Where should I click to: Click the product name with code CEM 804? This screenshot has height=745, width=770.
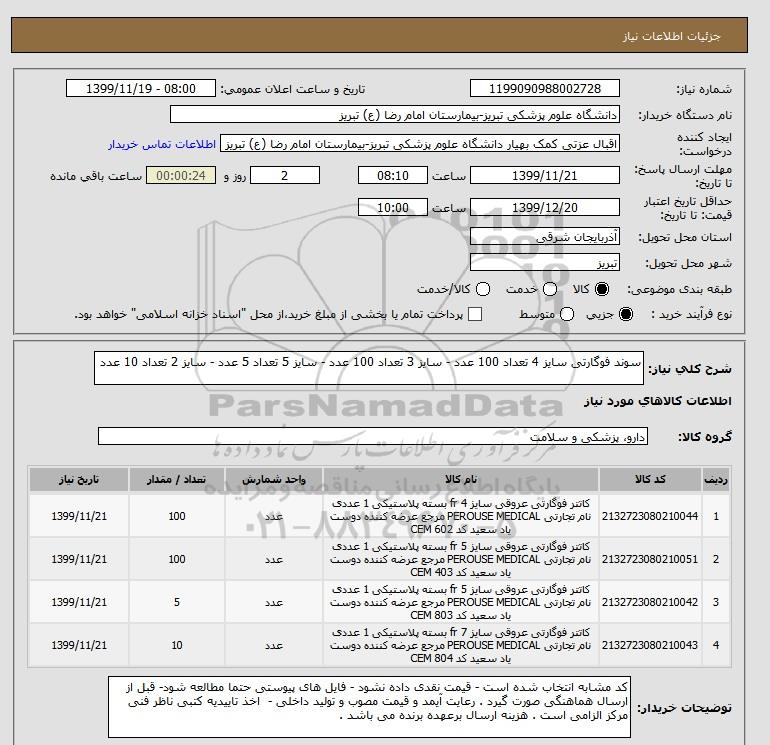[x=461, y=645]
